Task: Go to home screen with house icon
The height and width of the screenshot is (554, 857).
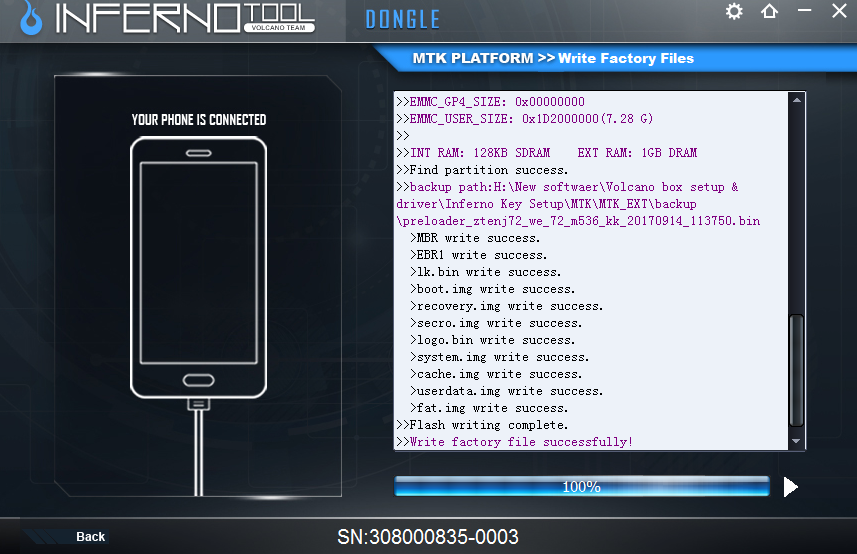Action: [769, 11]
